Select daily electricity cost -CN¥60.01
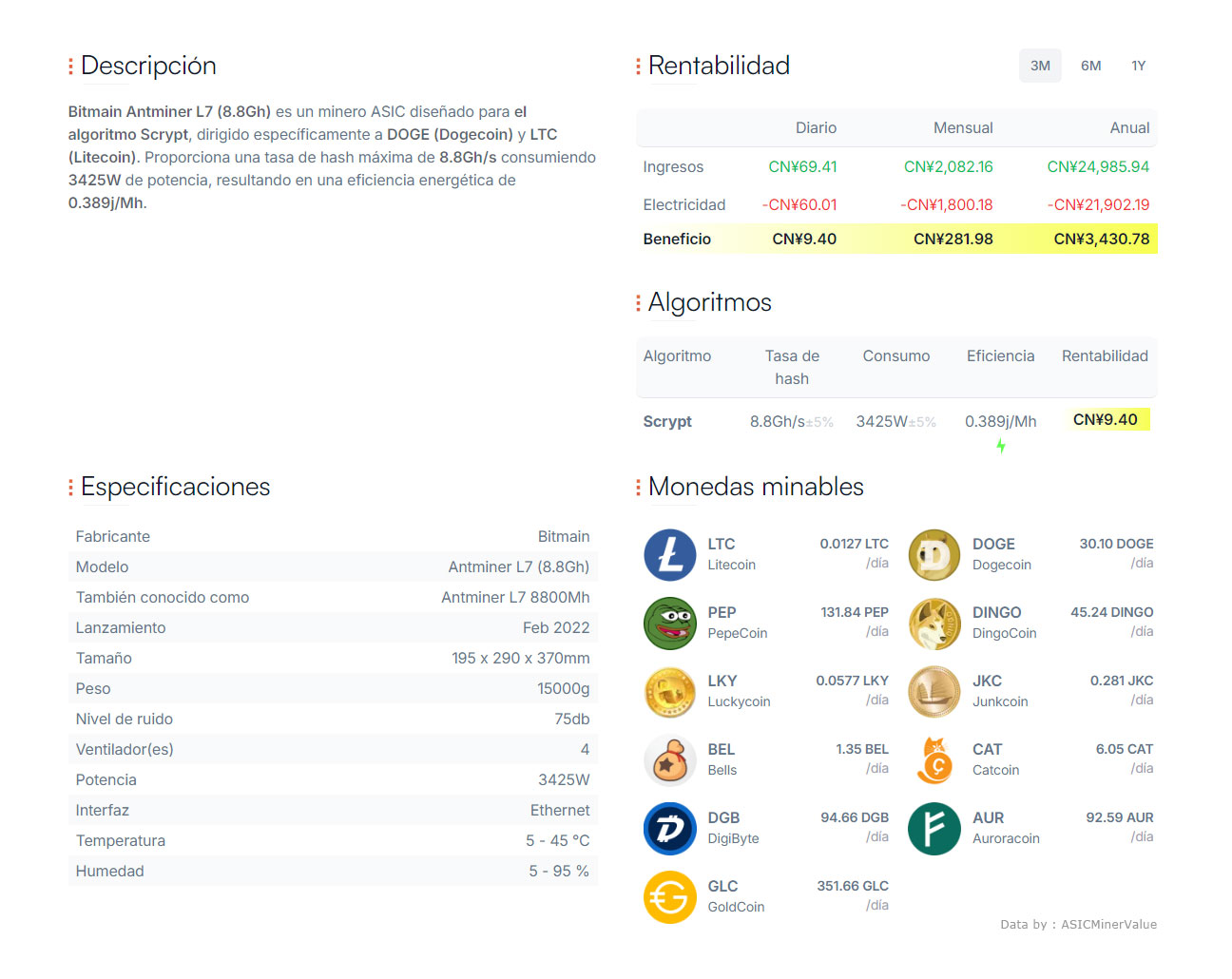Screen dimensions: 1232x979 [799, 204]
